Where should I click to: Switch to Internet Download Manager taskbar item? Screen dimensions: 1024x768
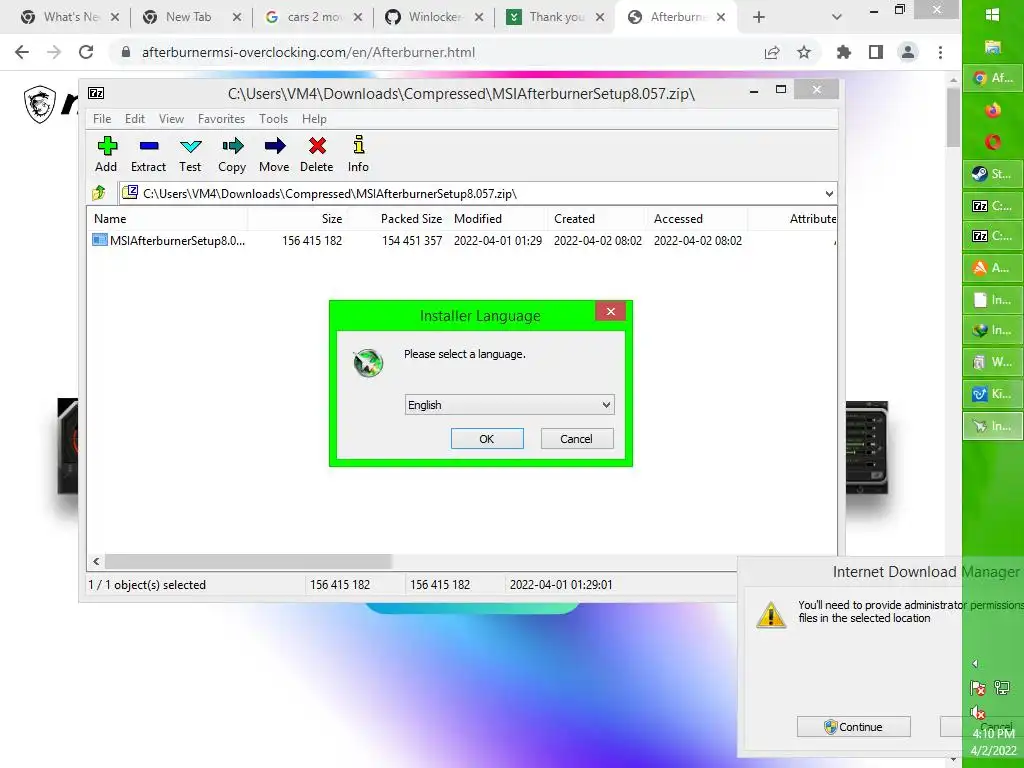pyautogui.click(x=993, y=330)
